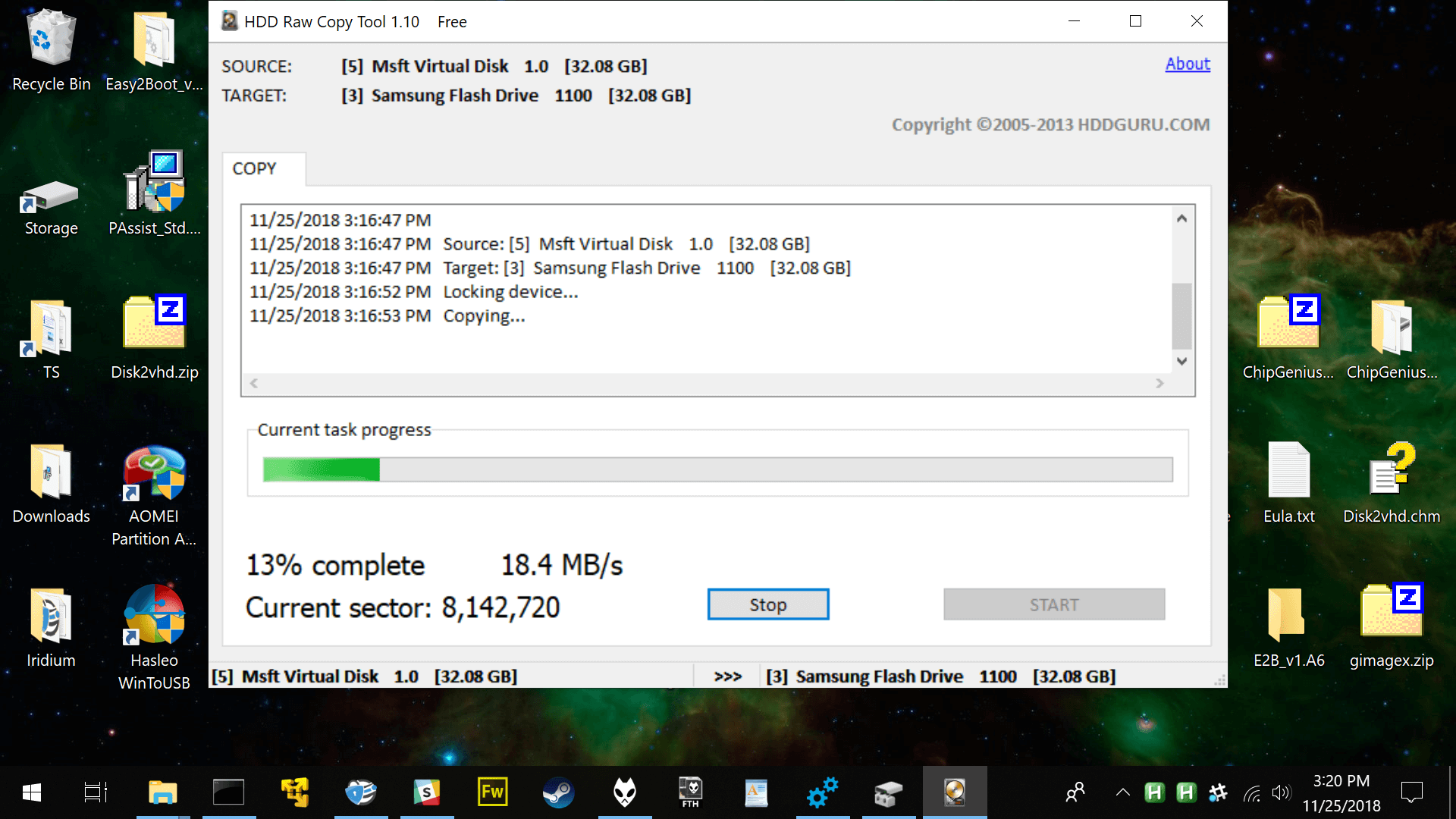Image resolution: width=1456 pixels, height=819 pixels.
Task: Click the '13% complete' status text
Action: tap(335, 565)
